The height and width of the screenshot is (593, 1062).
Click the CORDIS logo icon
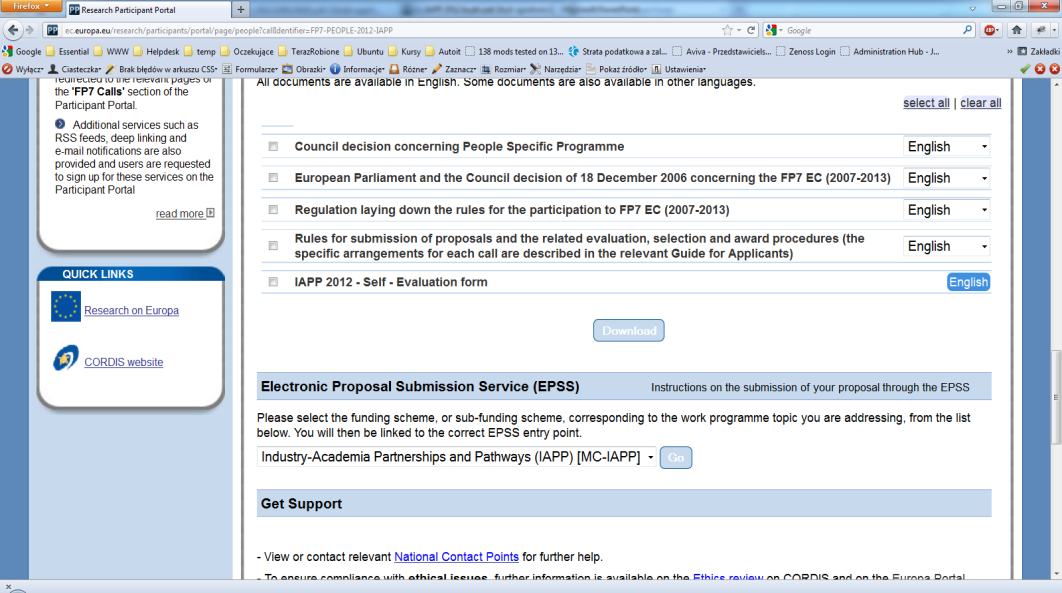click(x=66, y=358)
